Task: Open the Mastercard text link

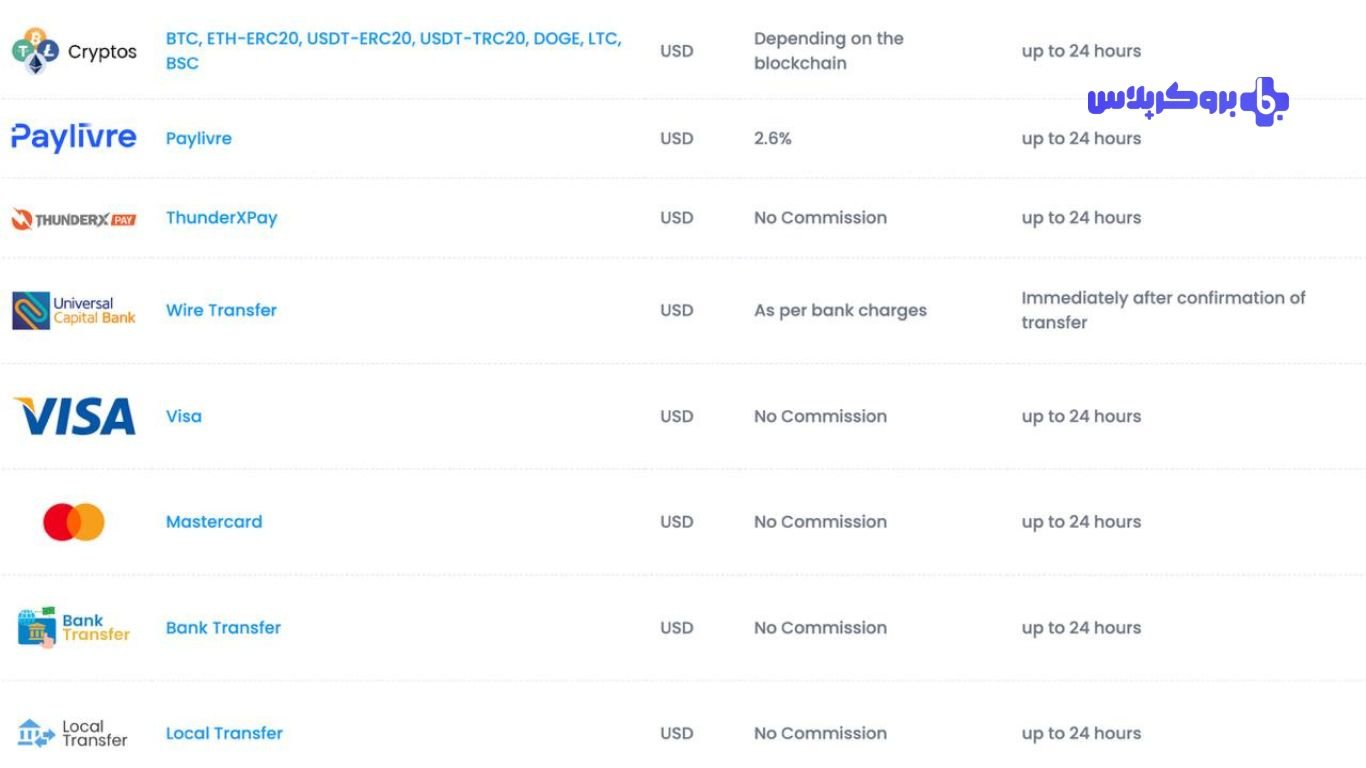Action: point(214,522)
